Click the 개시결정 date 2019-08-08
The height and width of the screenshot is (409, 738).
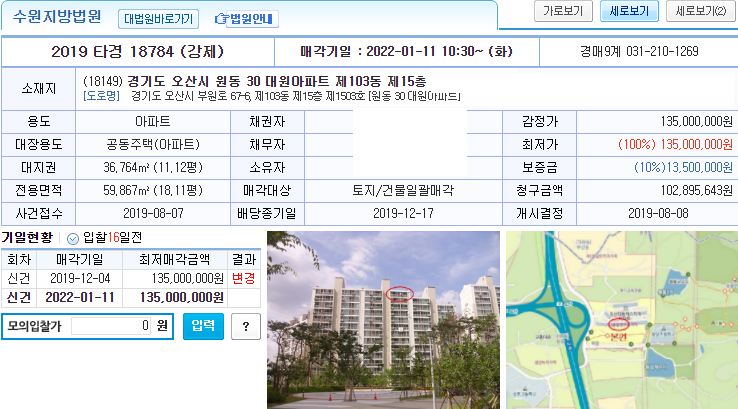tap(658, 214)
